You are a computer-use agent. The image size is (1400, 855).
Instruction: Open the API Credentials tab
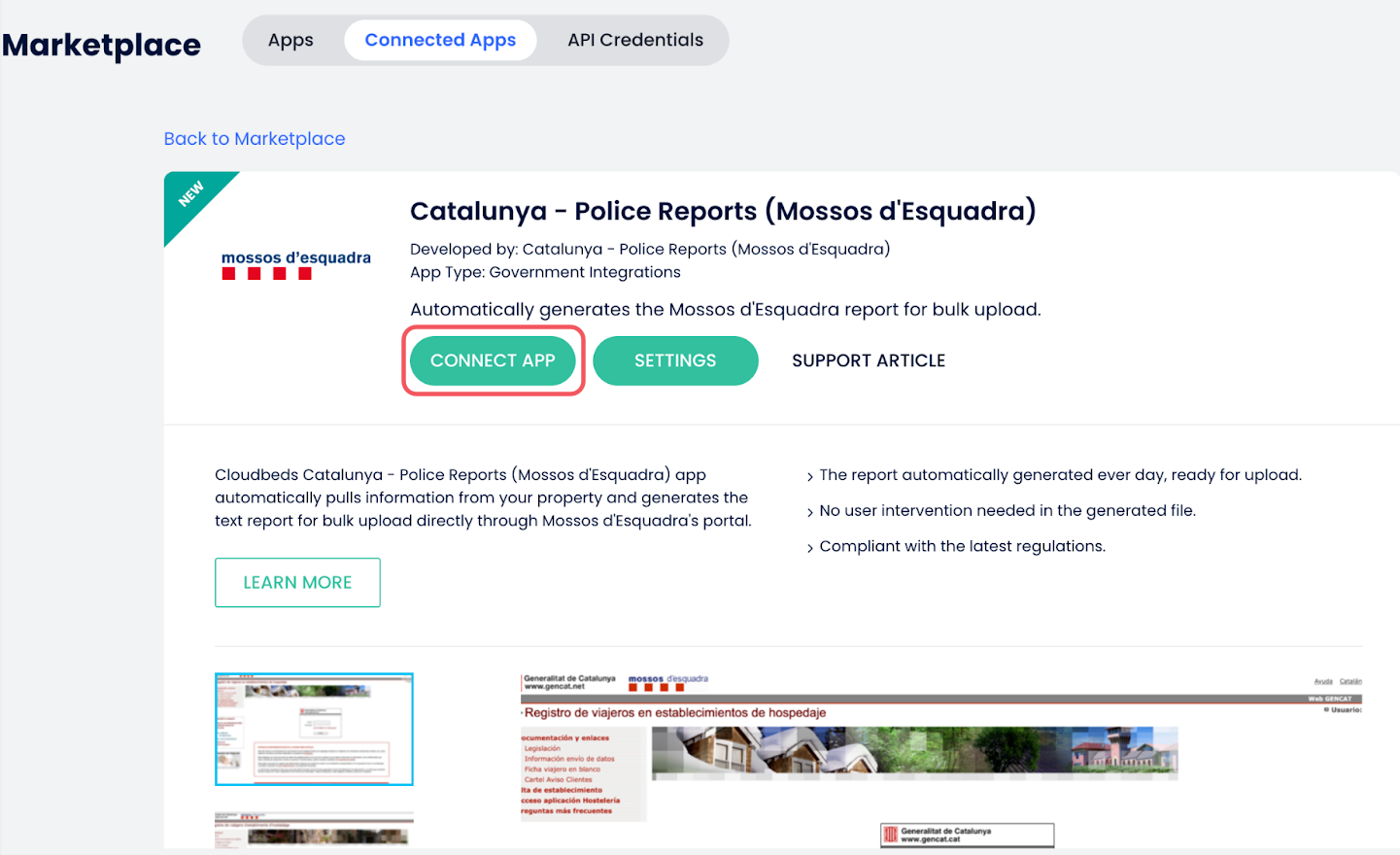coord(635,40)
